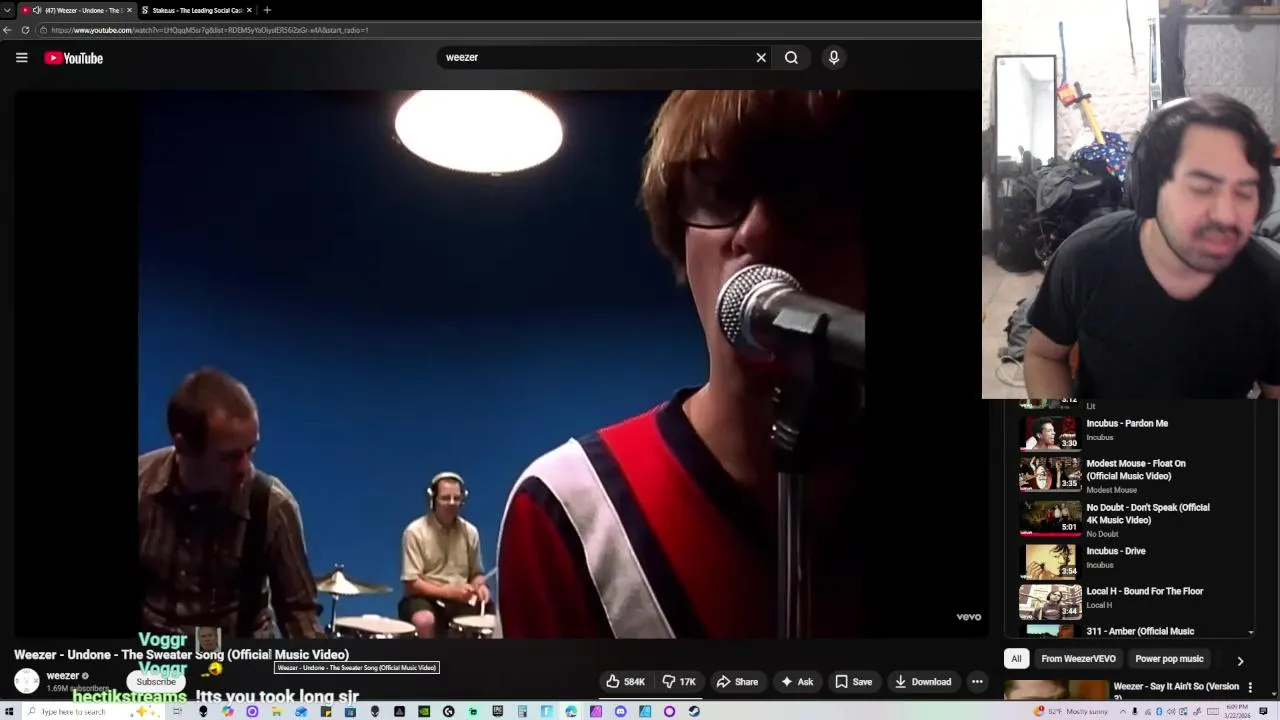
Task: Go to the YouTube home logo
Action: 73,58
